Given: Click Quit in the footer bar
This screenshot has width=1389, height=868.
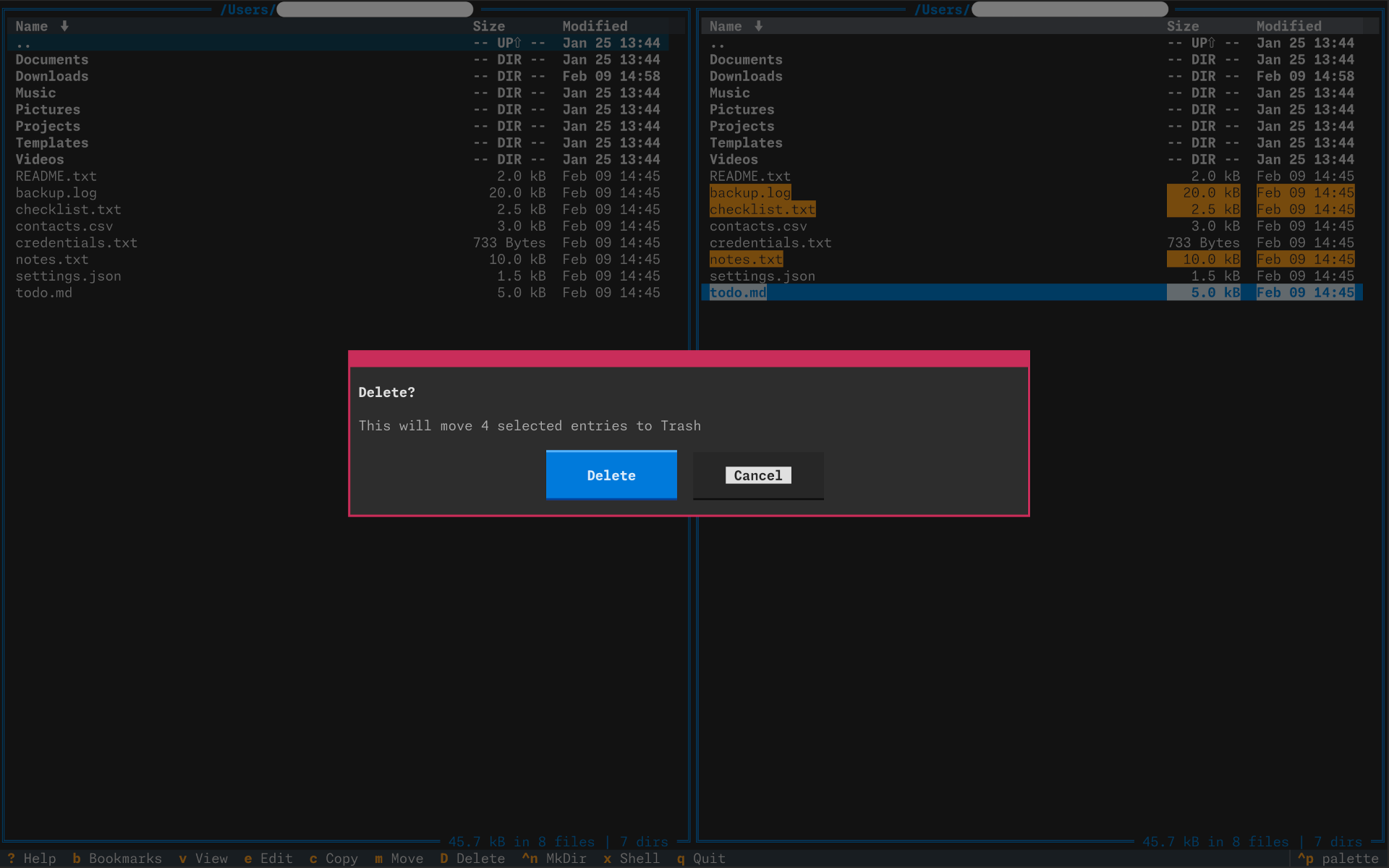Looking at the screenshot, I should point(701,859).
